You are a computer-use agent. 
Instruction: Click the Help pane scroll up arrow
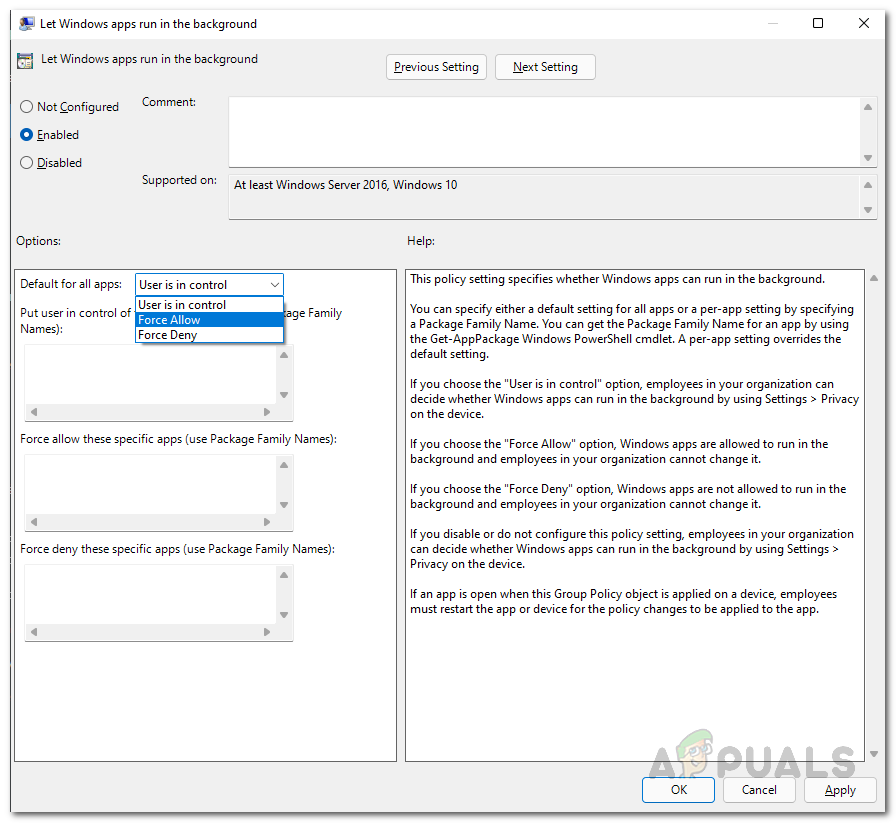coord(874,278)
